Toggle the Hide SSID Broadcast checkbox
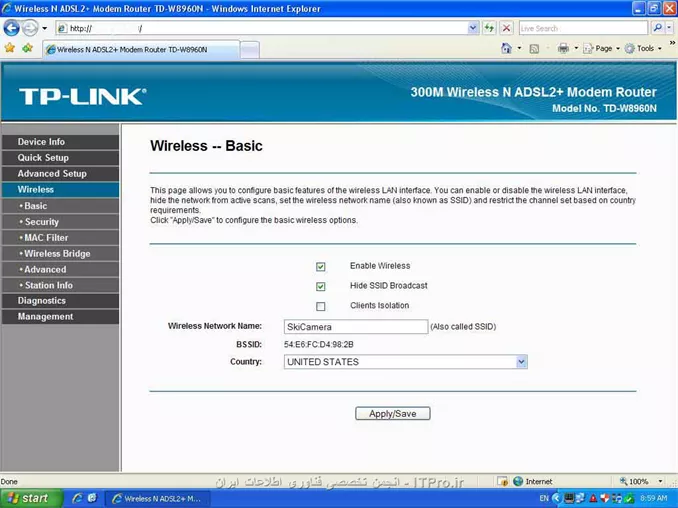 [x=320, y=287]
